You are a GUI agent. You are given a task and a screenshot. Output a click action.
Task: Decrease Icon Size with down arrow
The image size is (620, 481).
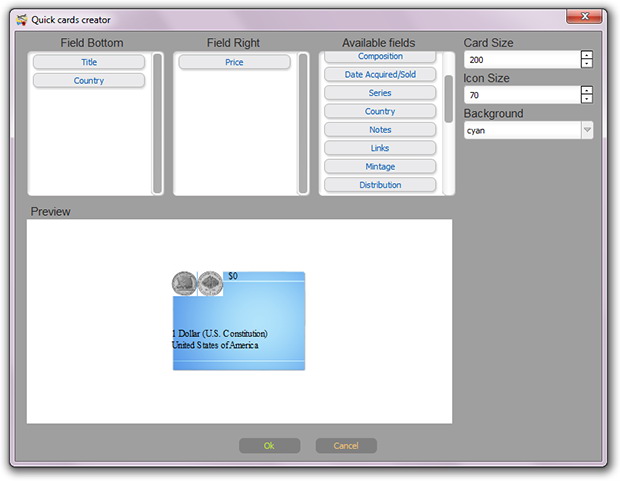pos(587,99)
